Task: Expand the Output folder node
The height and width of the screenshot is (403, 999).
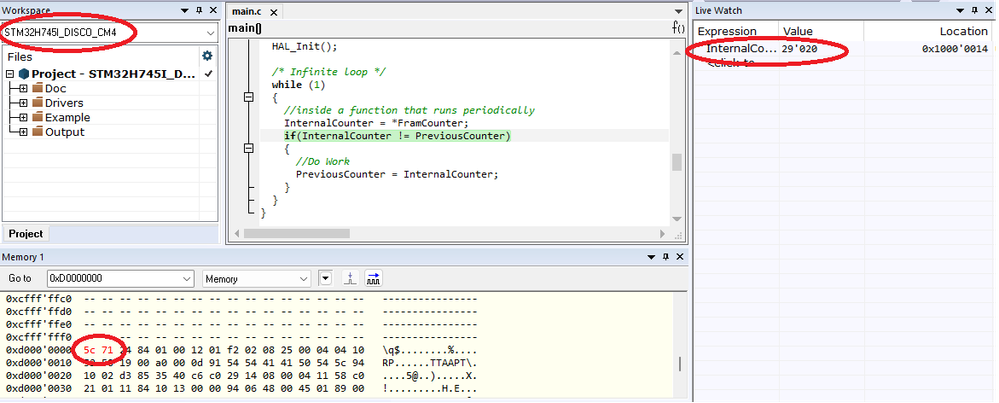Action: coord(23,132)
